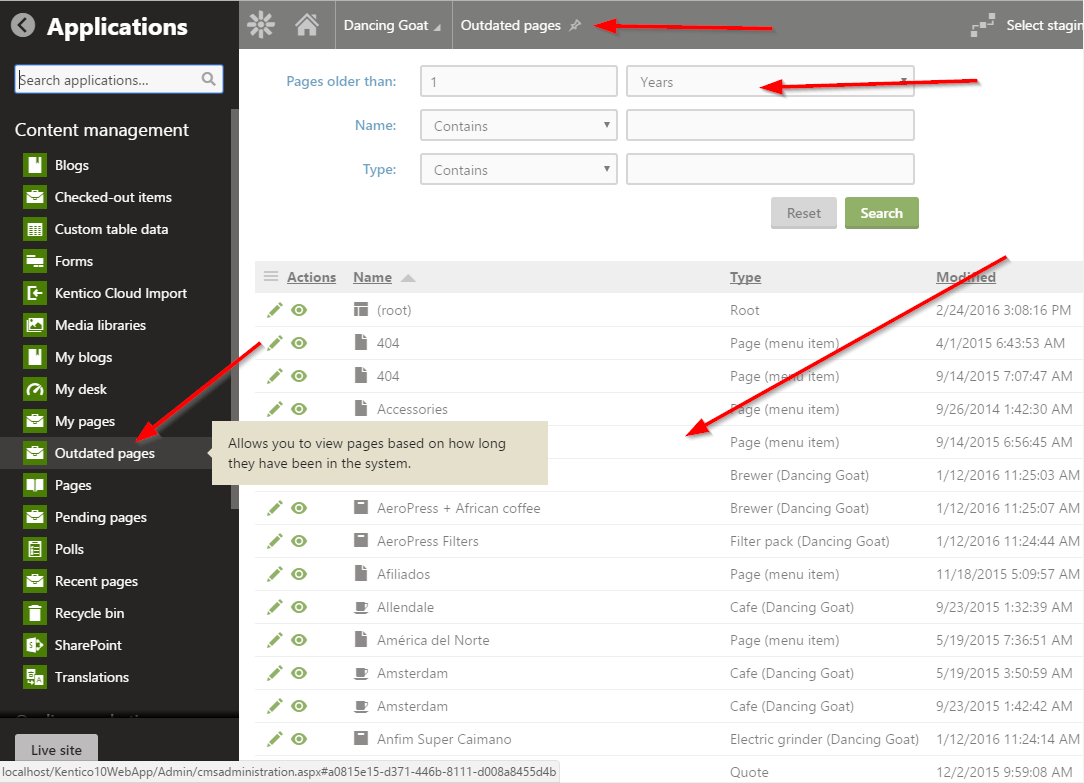Open the Recycle bin application
This screenshot has width=1084, height=783.
pos(94,613)
